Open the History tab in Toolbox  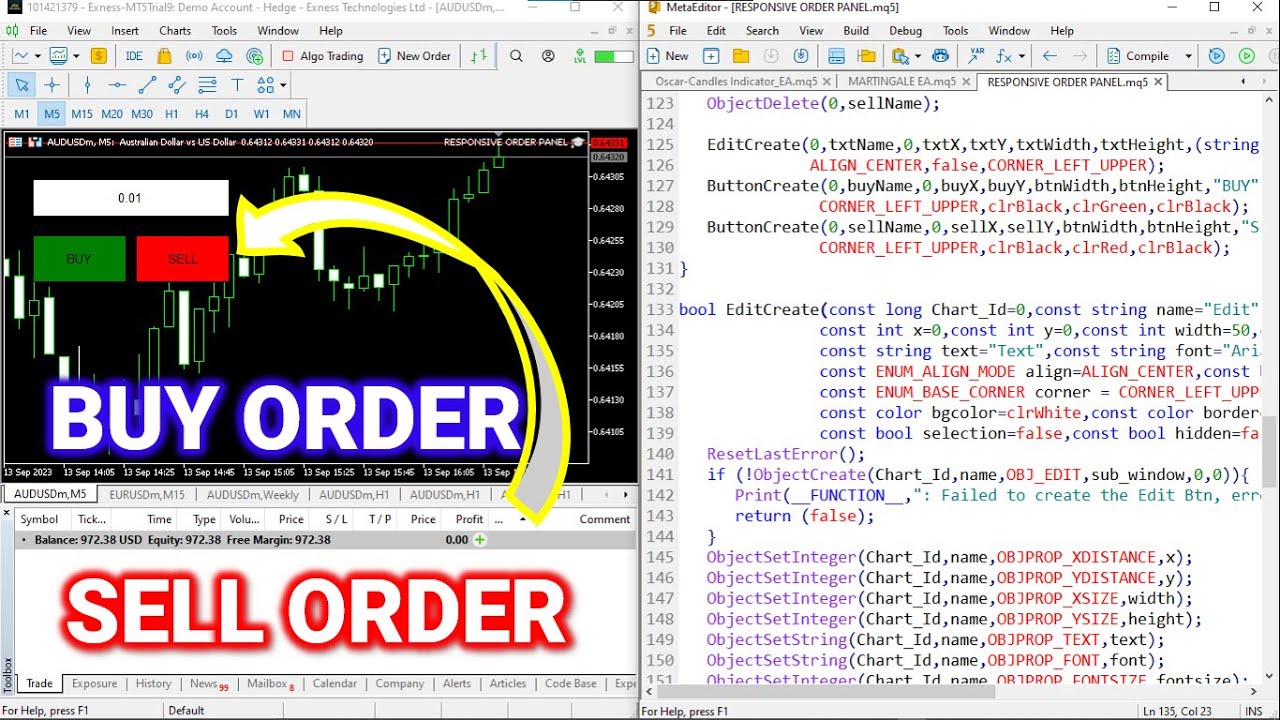click(x=153, y=684)
